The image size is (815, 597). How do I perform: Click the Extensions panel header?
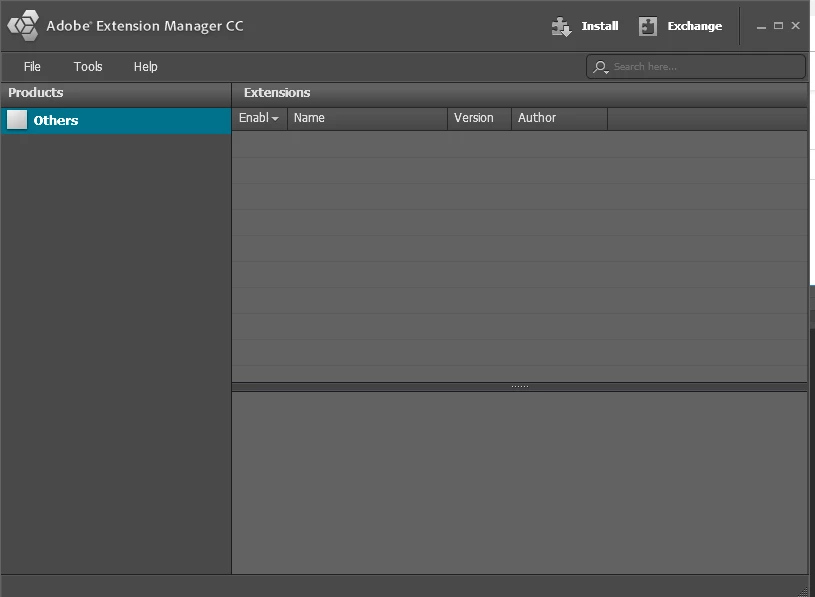pyautogui.click(x=520, y=93)
